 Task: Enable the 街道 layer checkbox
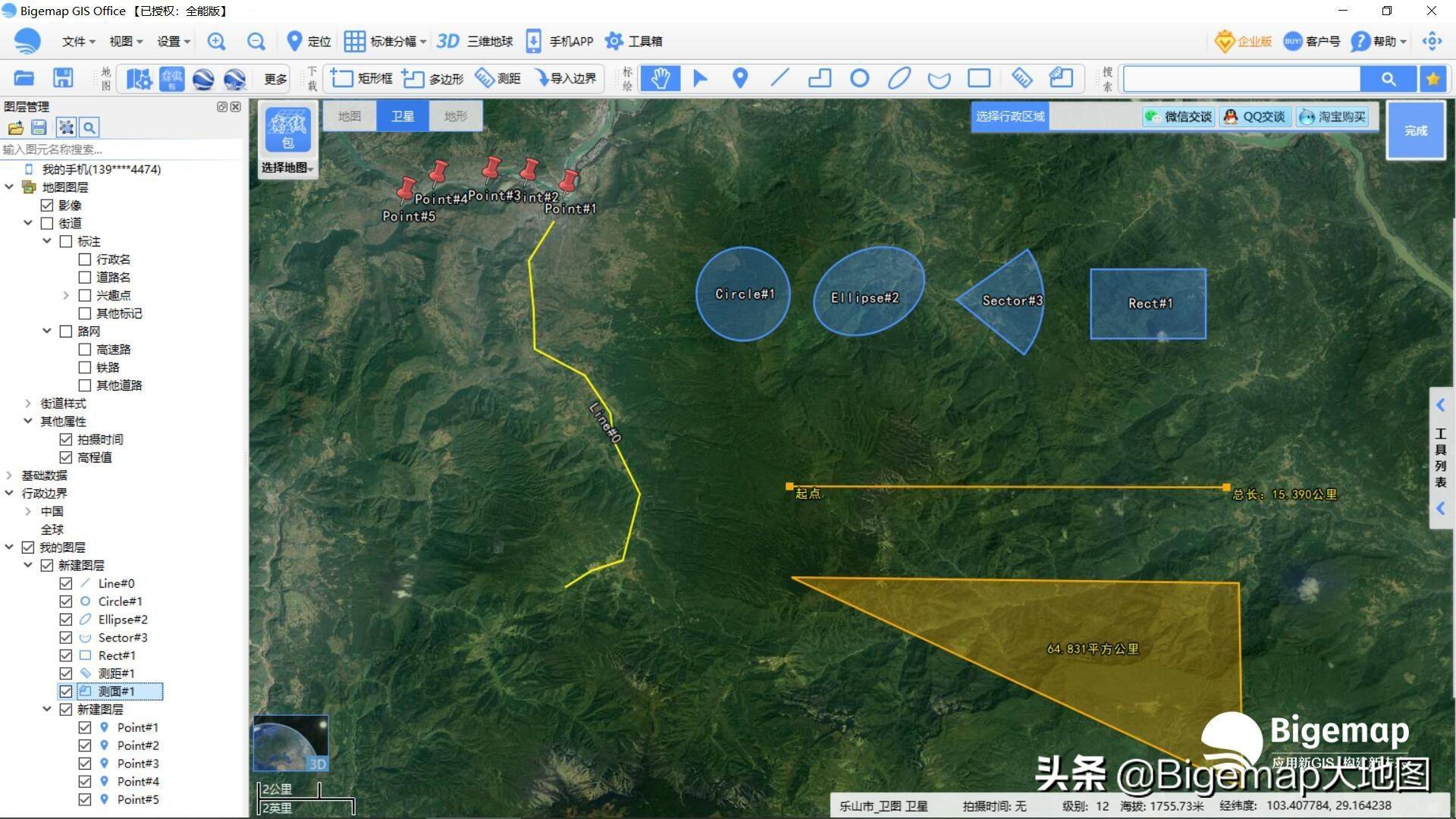click(x=47, y=223)
